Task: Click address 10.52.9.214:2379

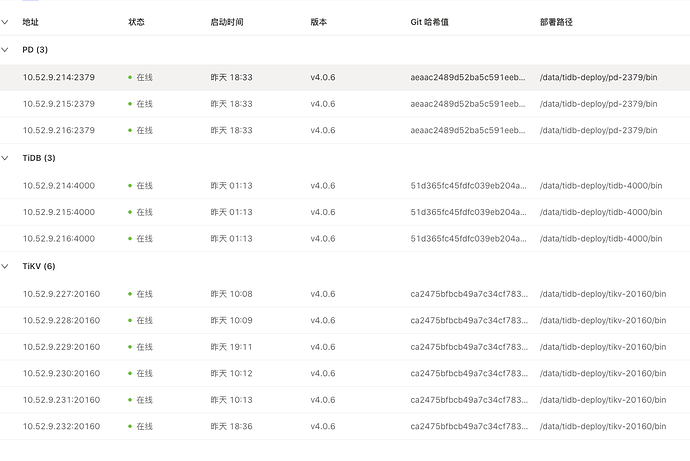Action: (59, 77)
